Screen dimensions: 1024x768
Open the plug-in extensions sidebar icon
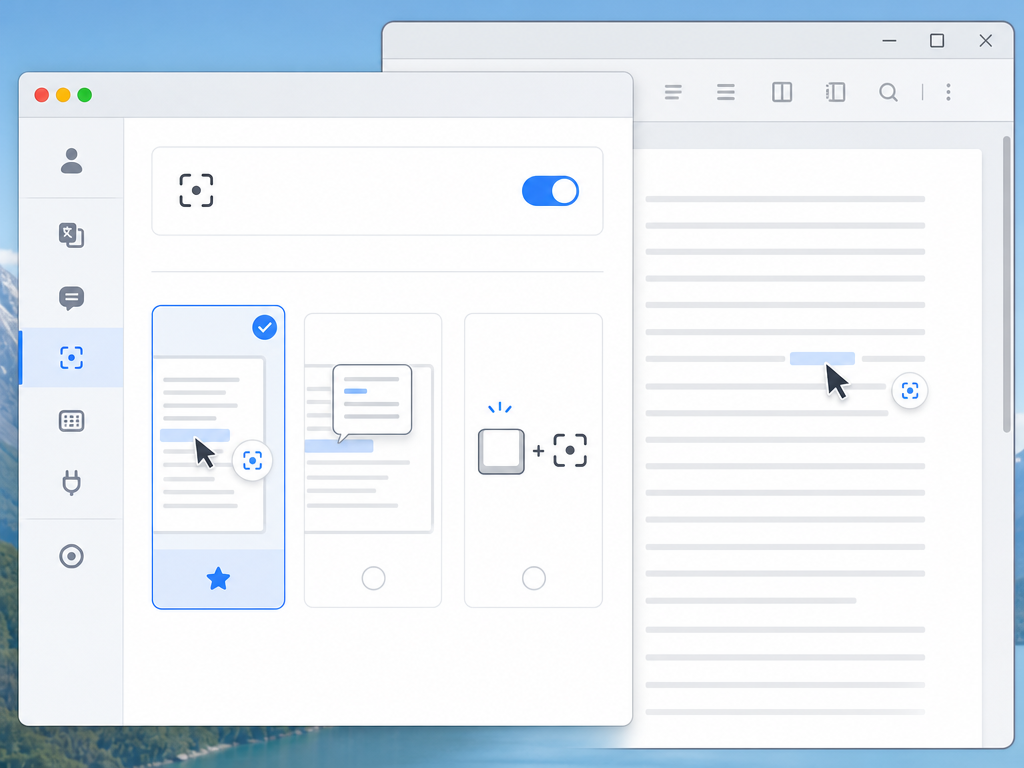point(71,483)
